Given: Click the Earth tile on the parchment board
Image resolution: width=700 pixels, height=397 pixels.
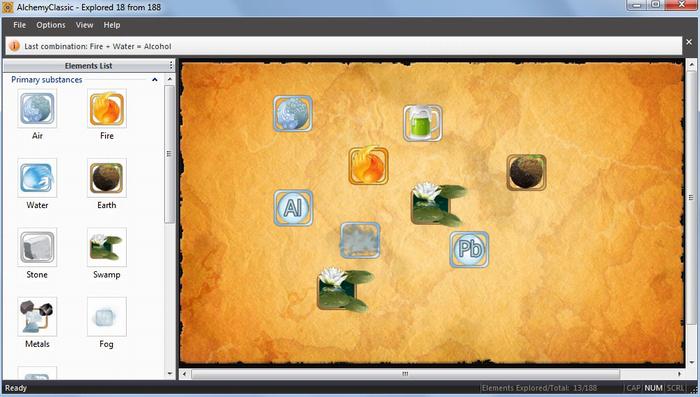Looking at the screenshot, I should (x=526, y=172).
